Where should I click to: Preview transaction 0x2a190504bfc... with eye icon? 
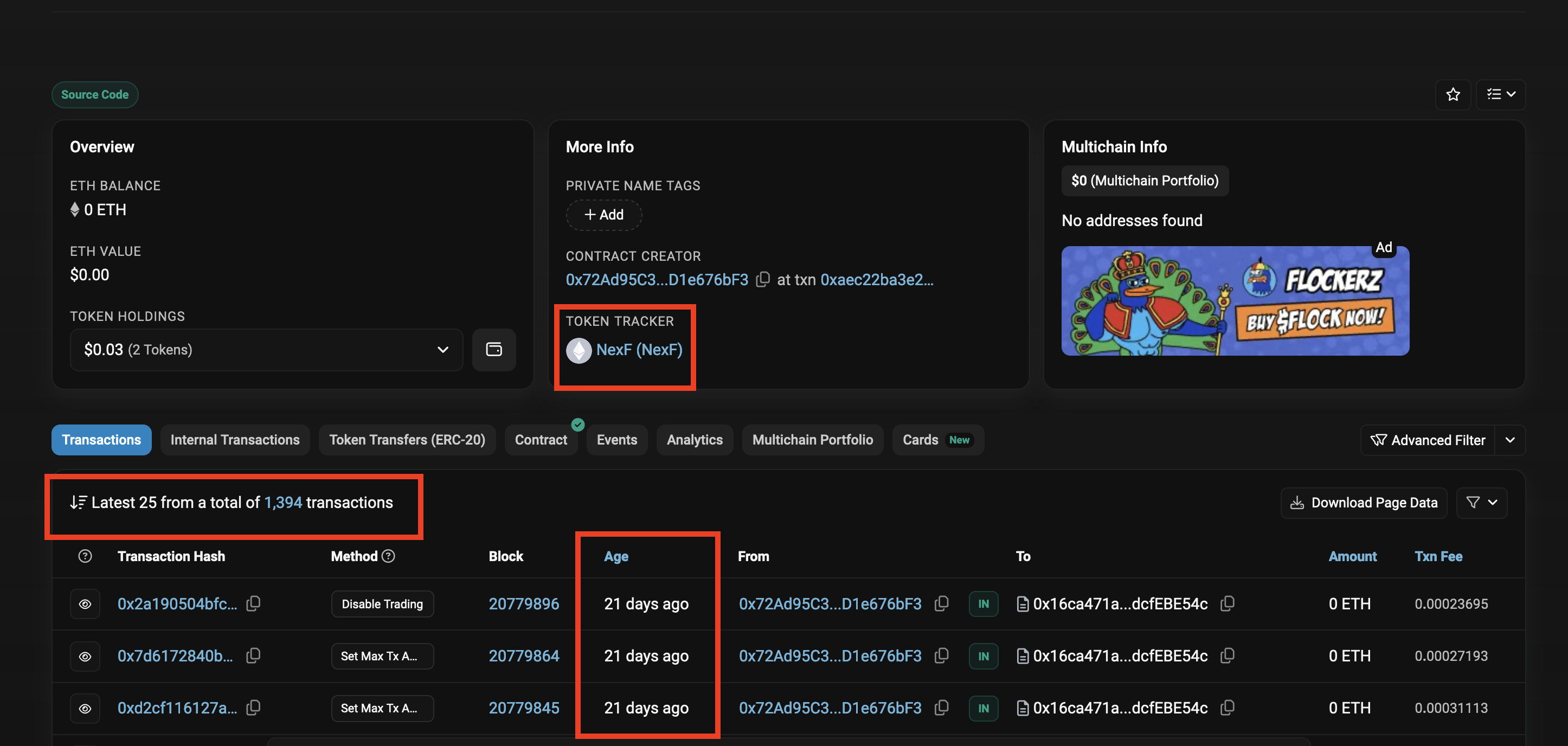point(85,603)
